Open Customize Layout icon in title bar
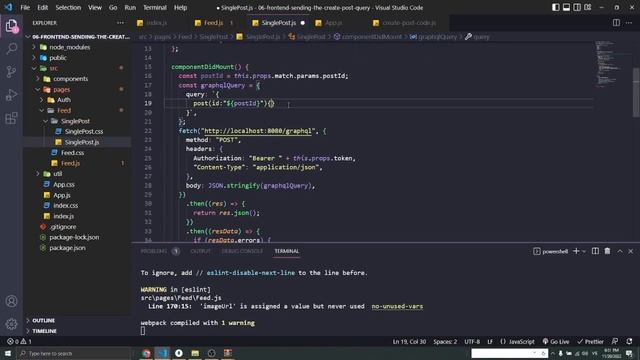 click(x=588, y=7)
